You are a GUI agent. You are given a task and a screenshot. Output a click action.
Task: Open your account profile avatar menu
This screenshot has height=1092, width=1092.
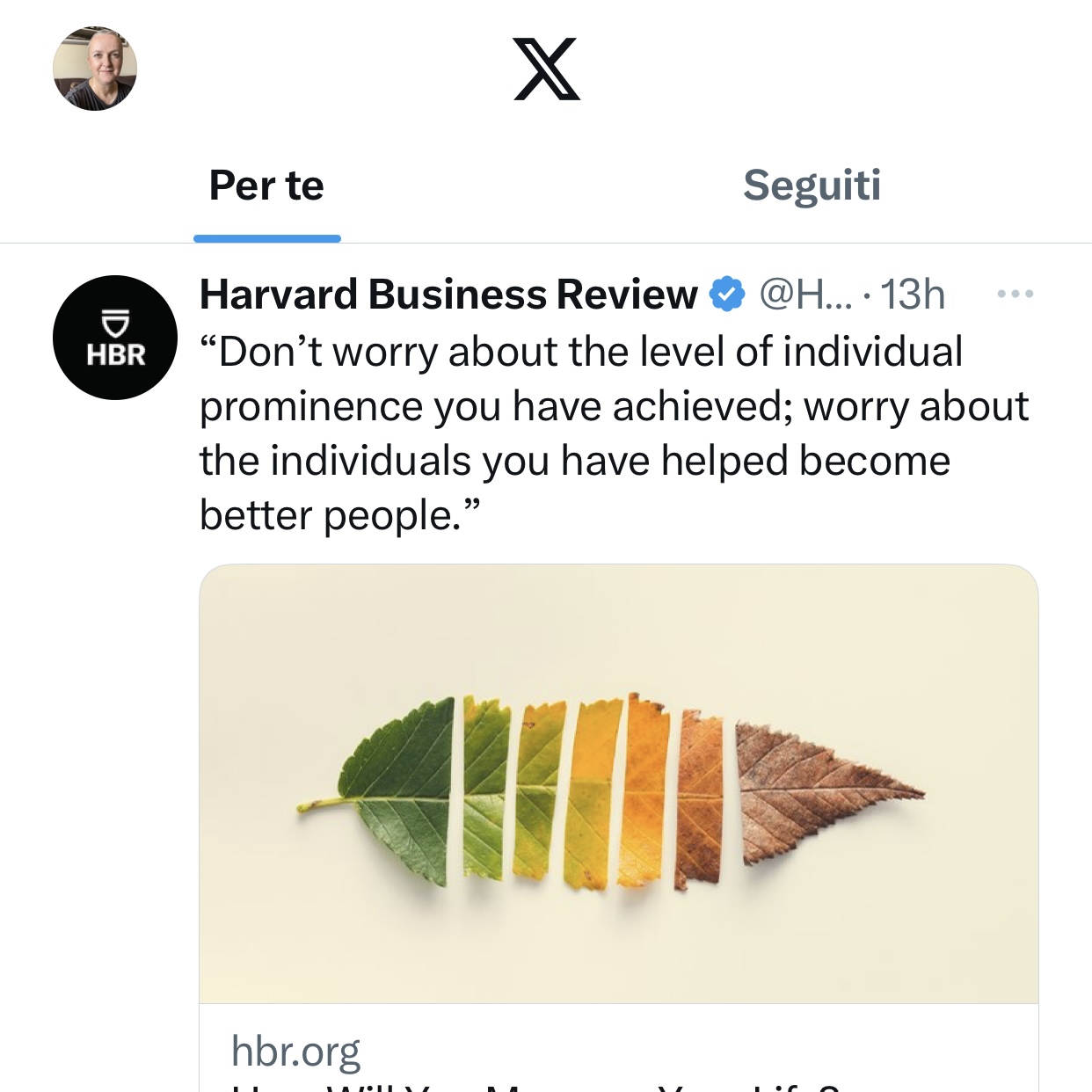point(95,69)
